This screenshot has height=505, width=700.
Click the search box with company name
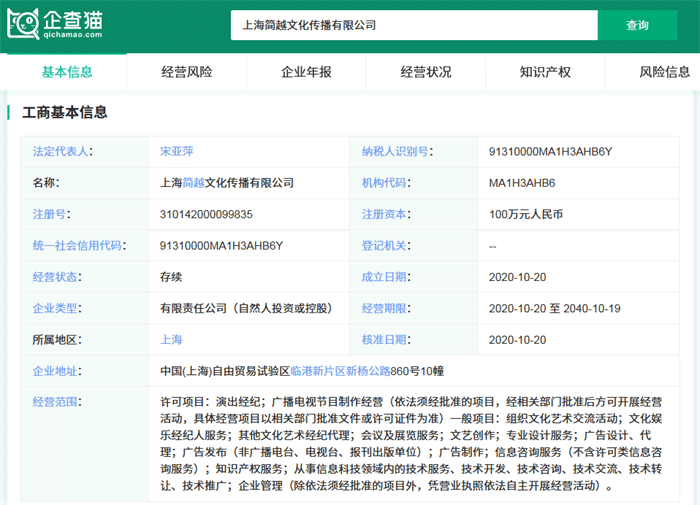point(414,25)
